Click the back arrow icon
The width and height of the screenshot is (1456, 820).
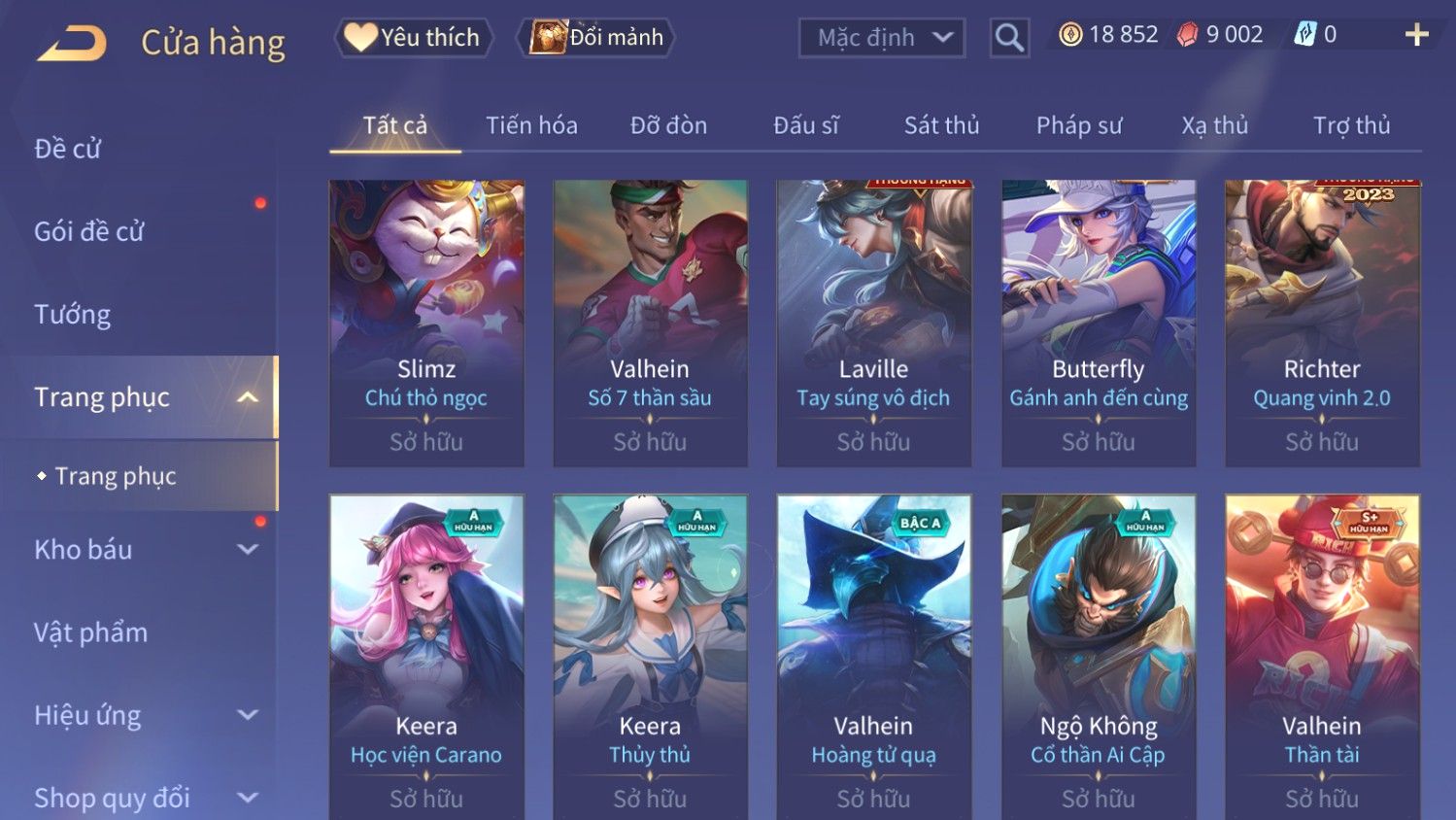tap(73, 44)
